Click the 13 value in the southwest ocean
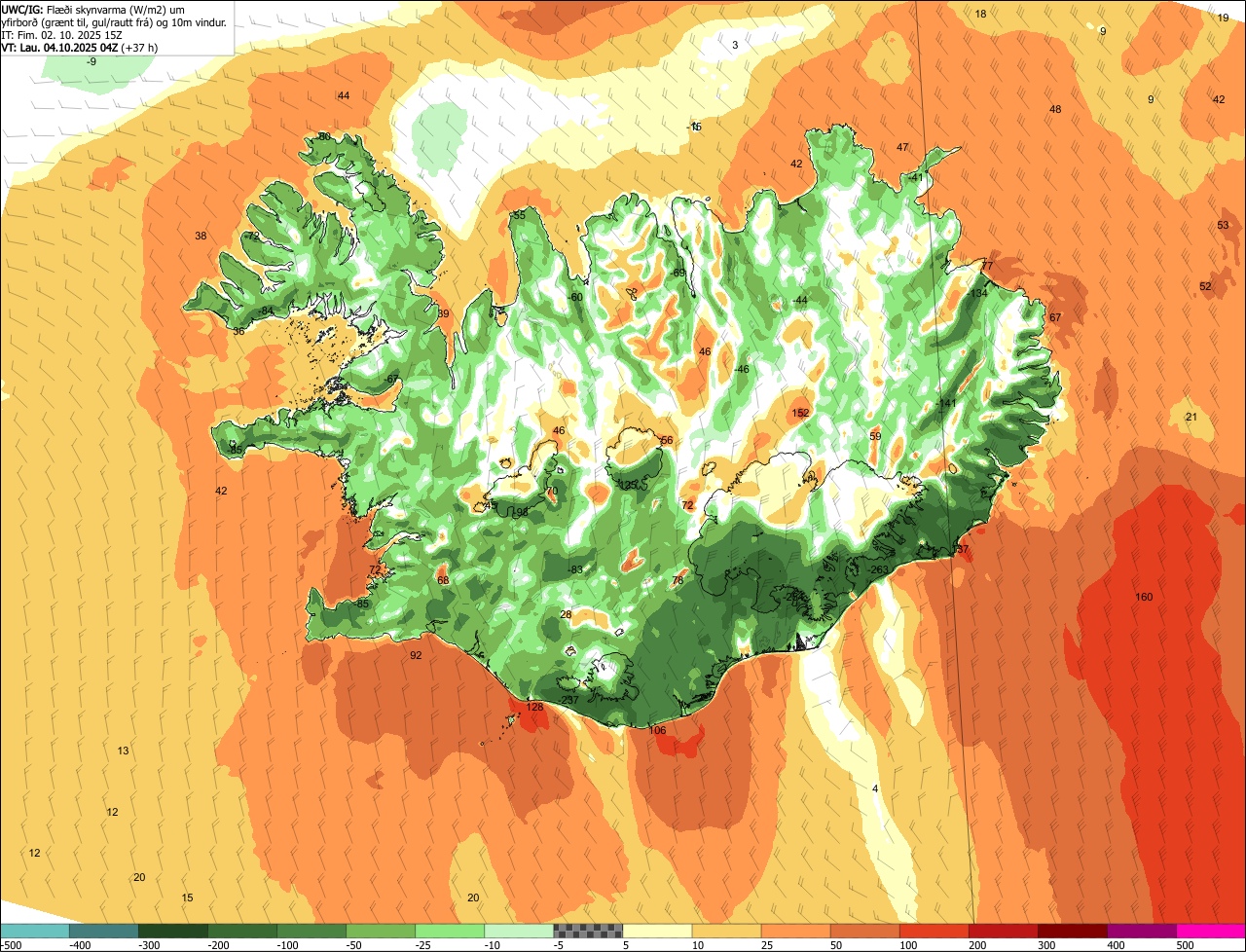Screen dimensions: 1246x952 point(123,751)
